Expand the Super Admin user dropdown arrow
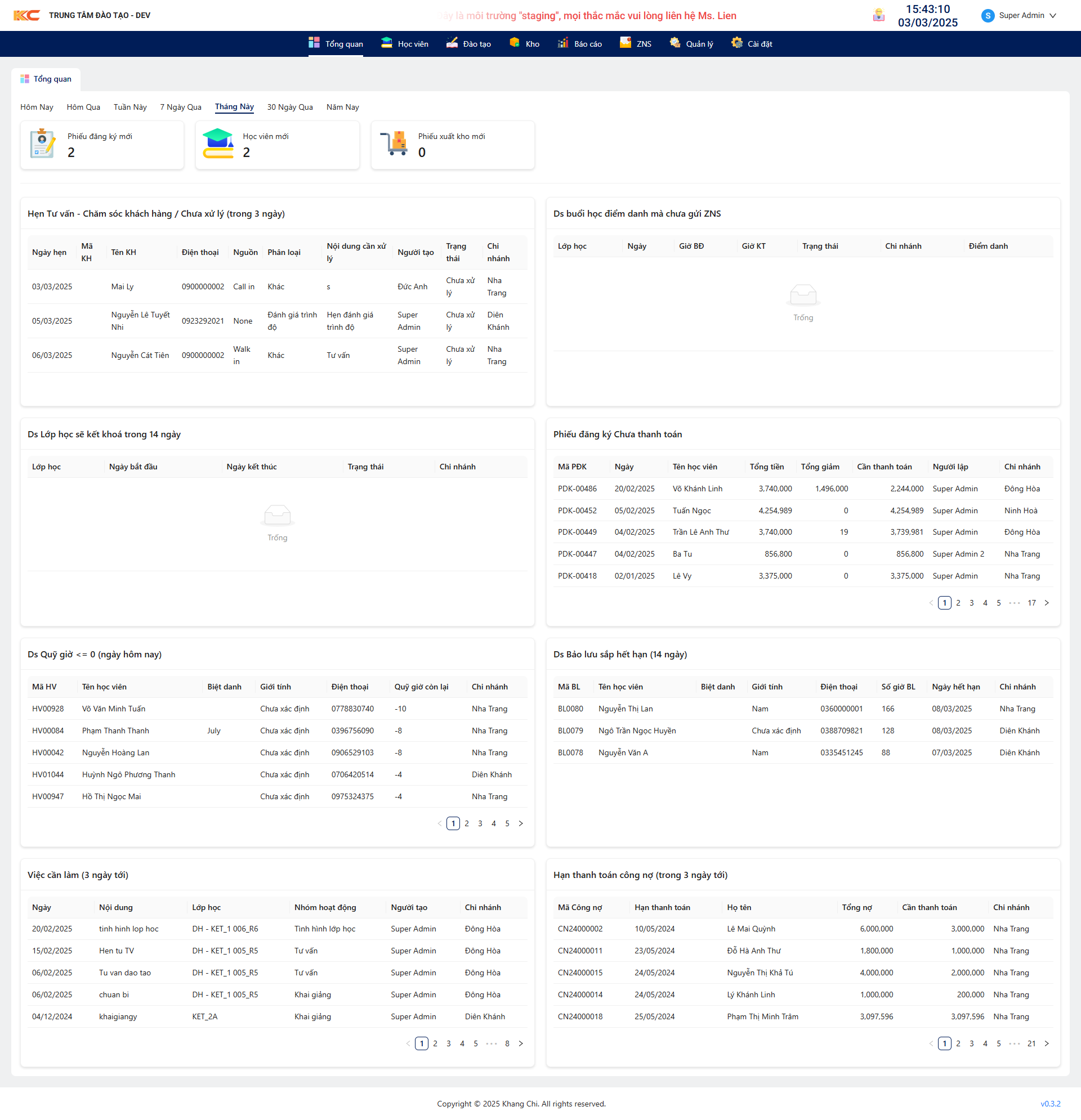This screenshot has width=1081, height=1120. coord(1052,16)
